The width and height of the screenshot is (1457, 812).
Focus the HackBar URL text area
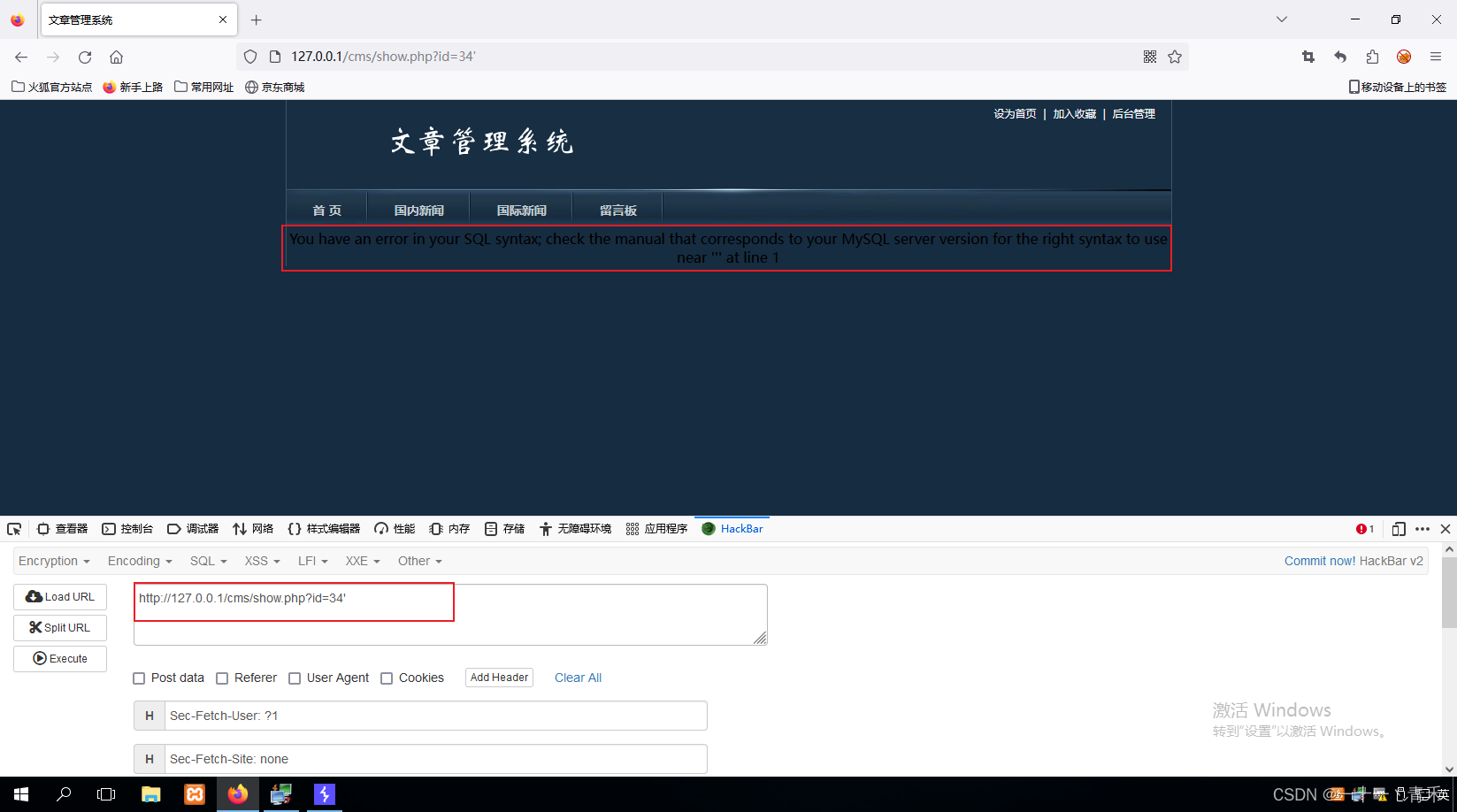click(x=450, y=614)
